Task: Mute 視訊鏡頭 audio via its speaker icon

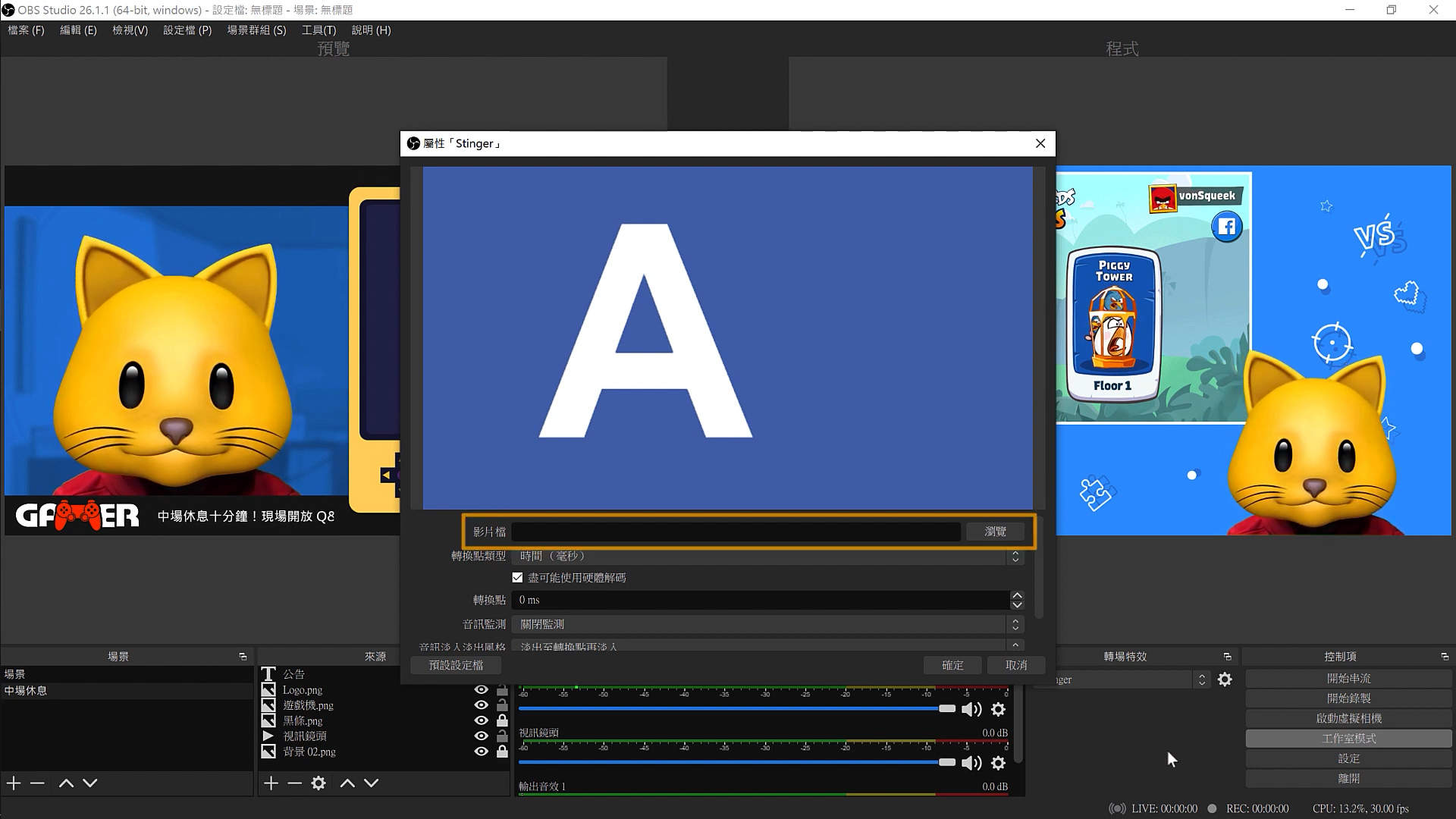Action: 971,763
